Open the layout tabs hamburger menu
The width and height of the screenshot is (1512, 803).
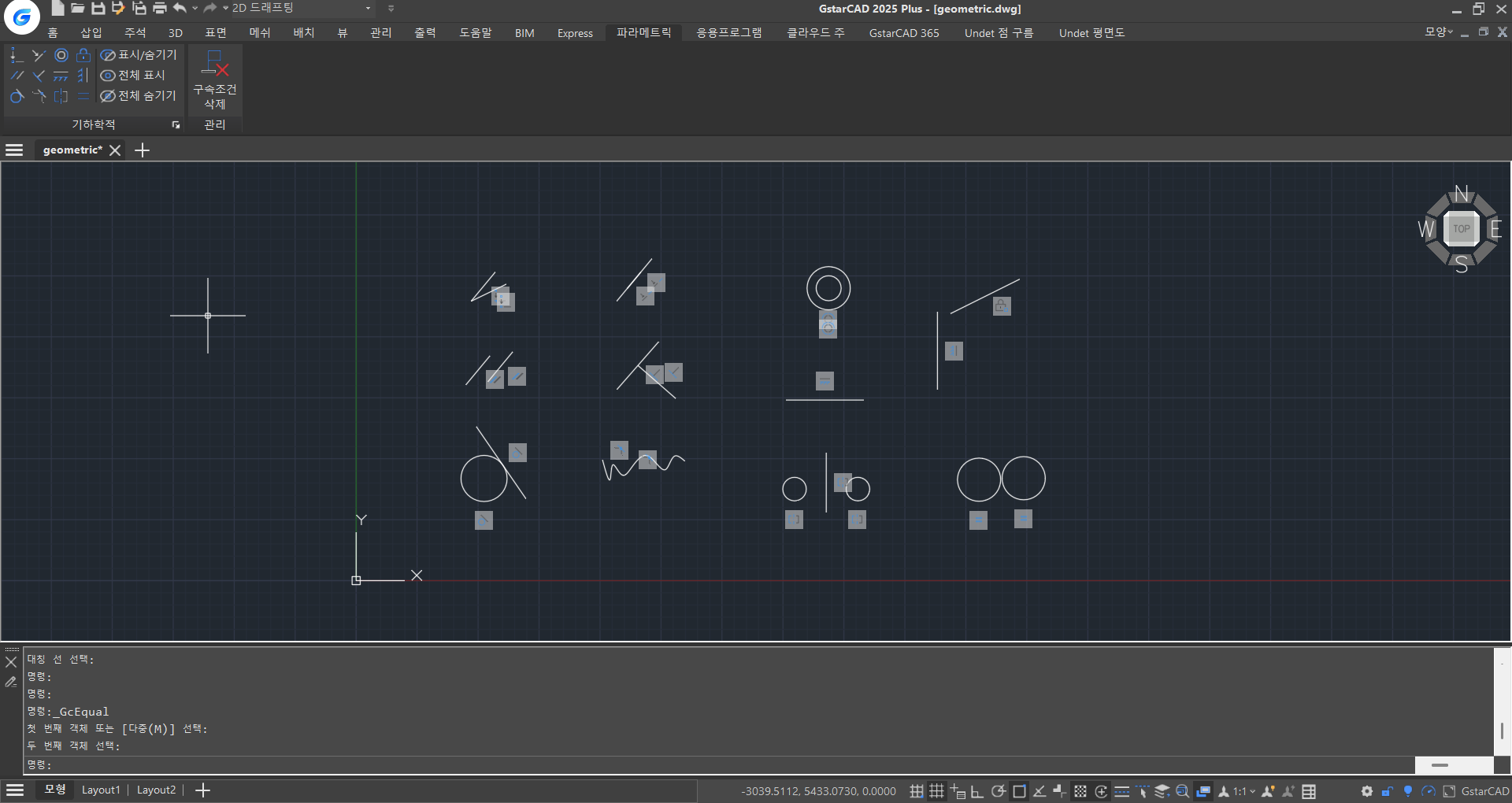pos(14,790)
